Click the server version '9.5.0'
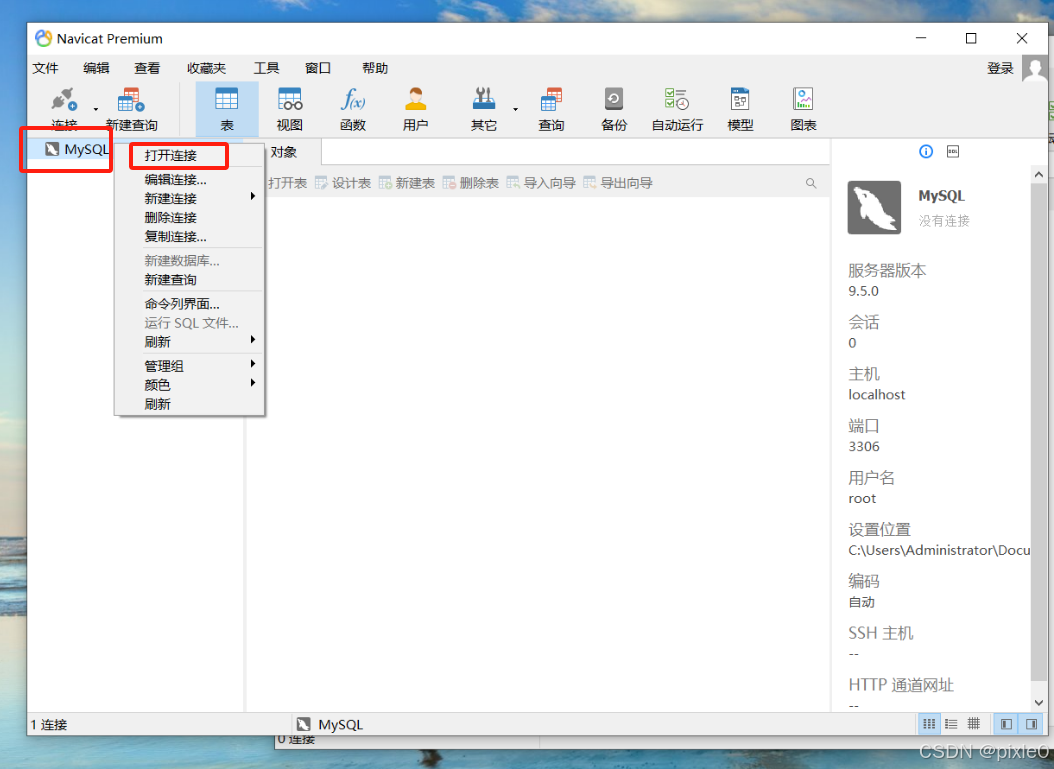This screenshot has width=1054, height=769. click(x=863, y=291)
